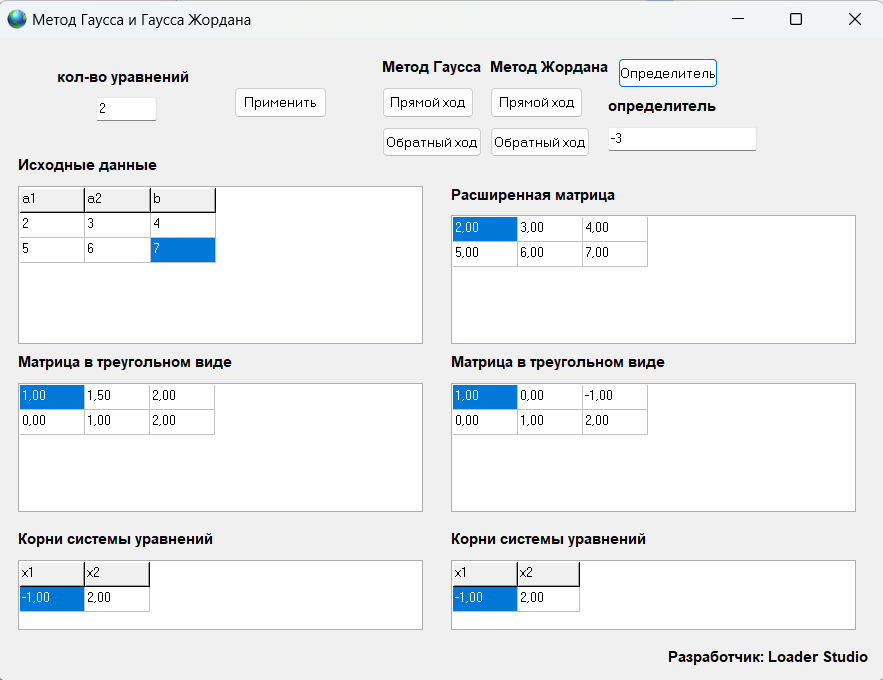The width and height of the screenshot is (883, 680).
Task: Select cell with value 7 in source data
Action: (x=182, y=249)
